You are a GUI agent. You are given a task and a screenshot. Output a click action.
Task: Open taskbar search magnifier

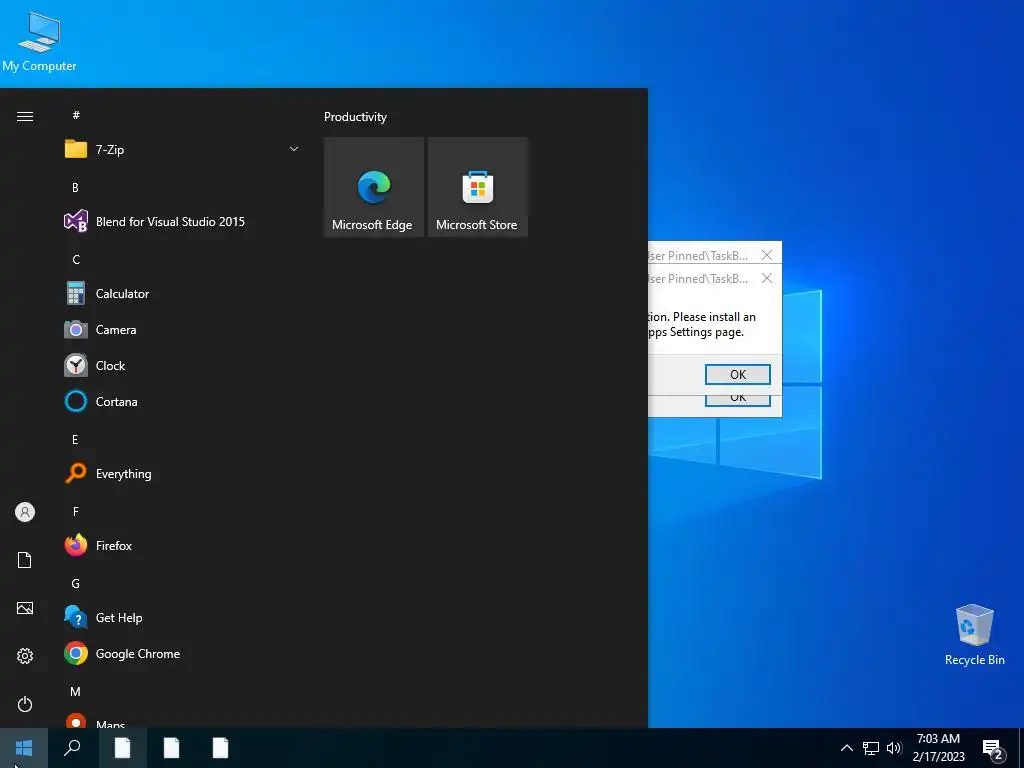point(72,748)
